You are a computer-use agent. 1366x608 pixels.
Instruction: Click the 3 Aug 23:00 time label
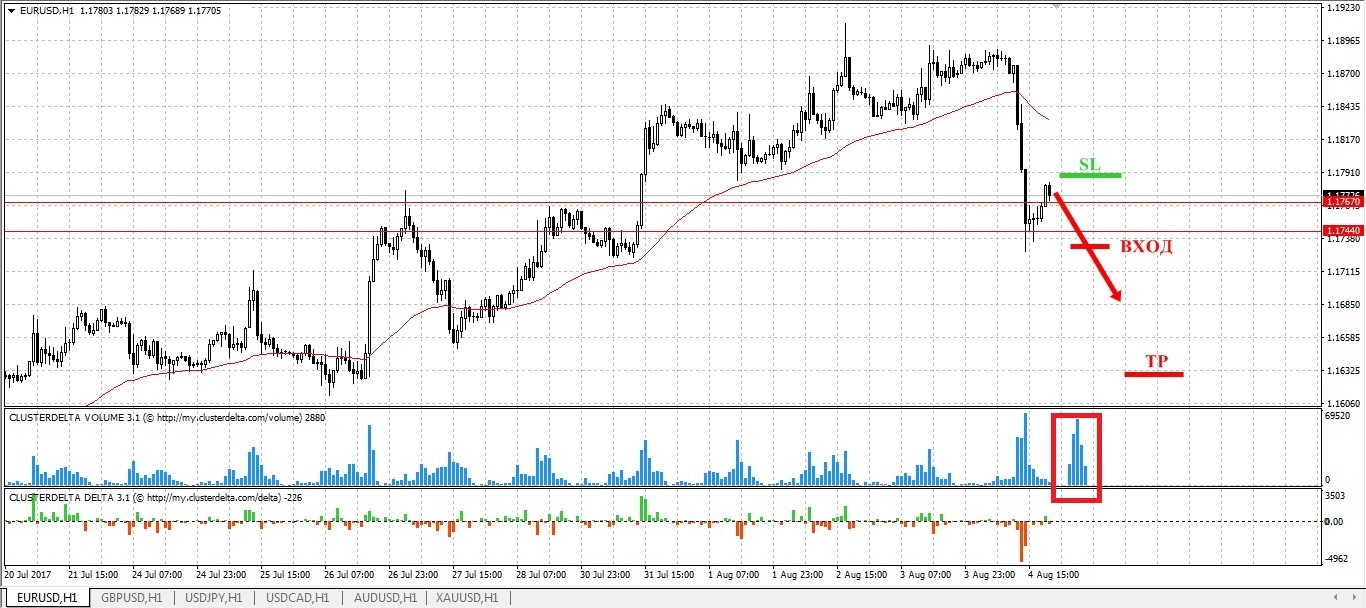click(x=989, y=575)
